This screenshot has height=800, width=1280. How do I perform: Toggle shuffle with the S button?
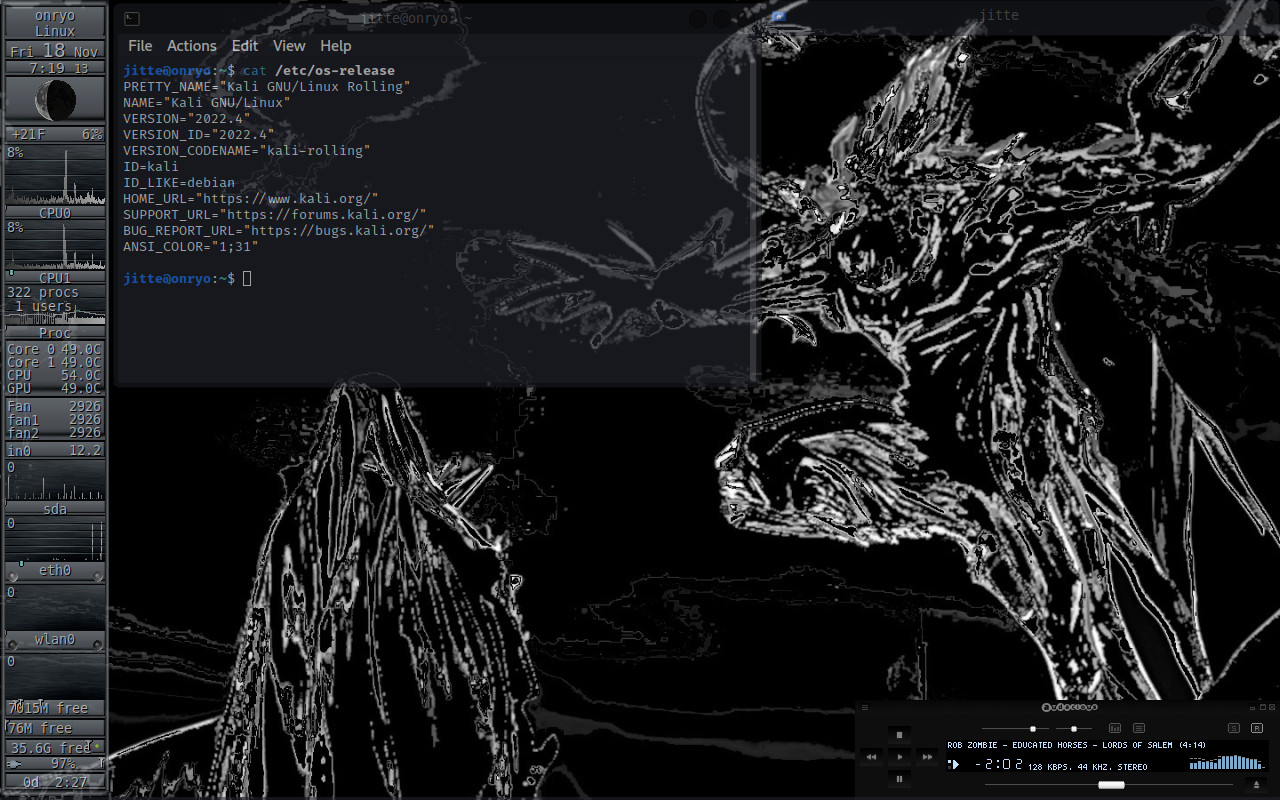point(1233,728)
